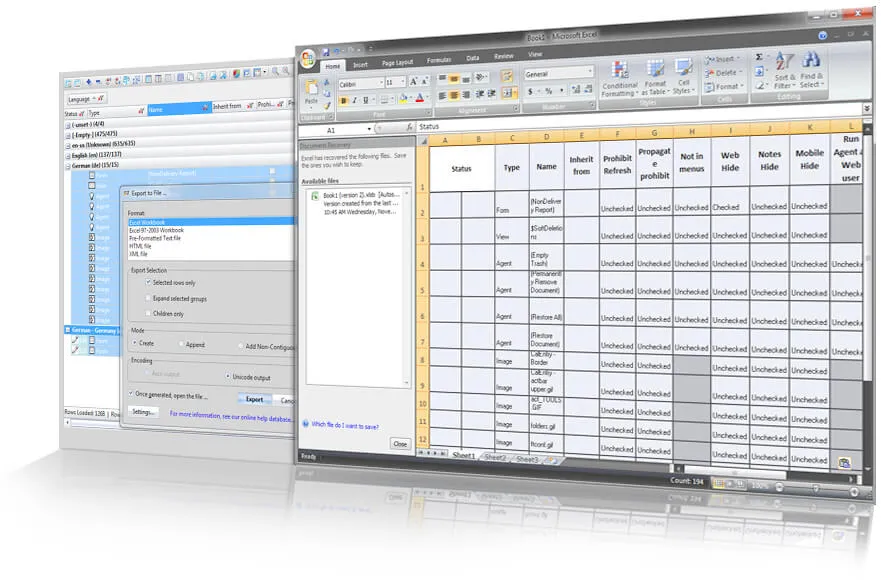881x580 pixels.
Task: Open the Excel Office Button menu
Action: [308, 58]
